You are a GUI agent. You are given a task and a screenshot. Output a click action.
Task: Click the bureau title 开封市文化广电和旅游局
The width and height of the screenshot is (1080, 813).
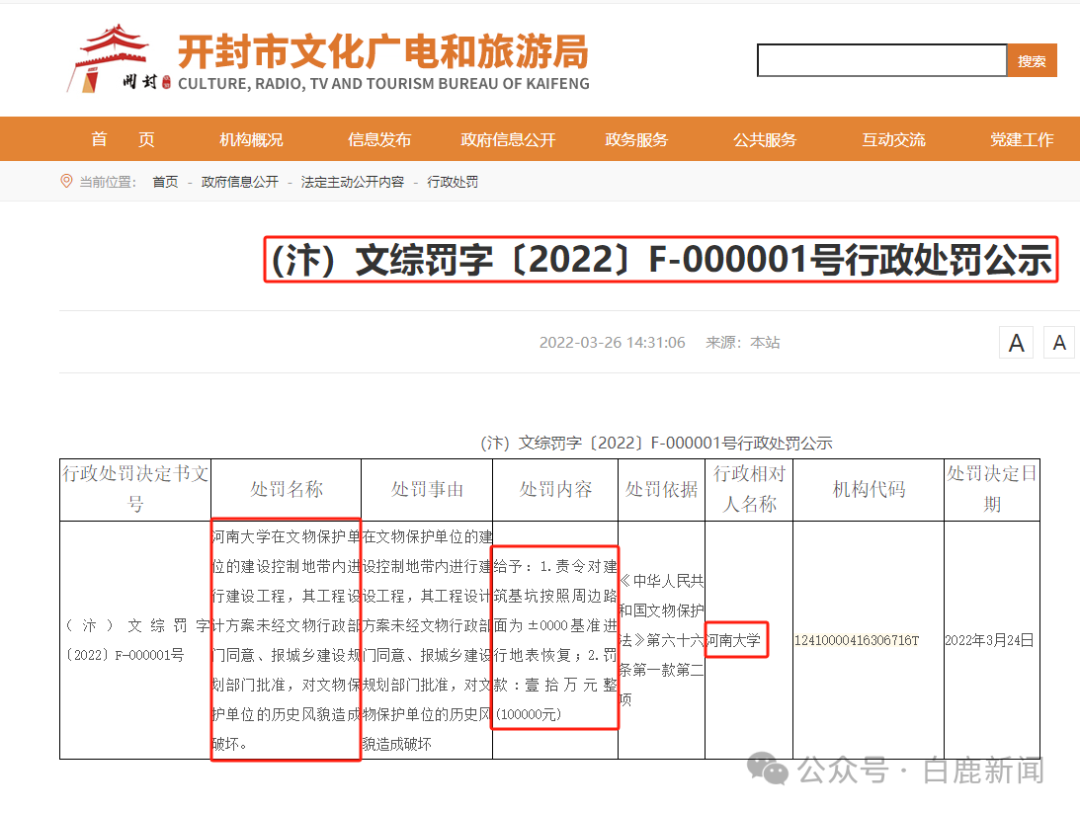(x=383, y=51)
